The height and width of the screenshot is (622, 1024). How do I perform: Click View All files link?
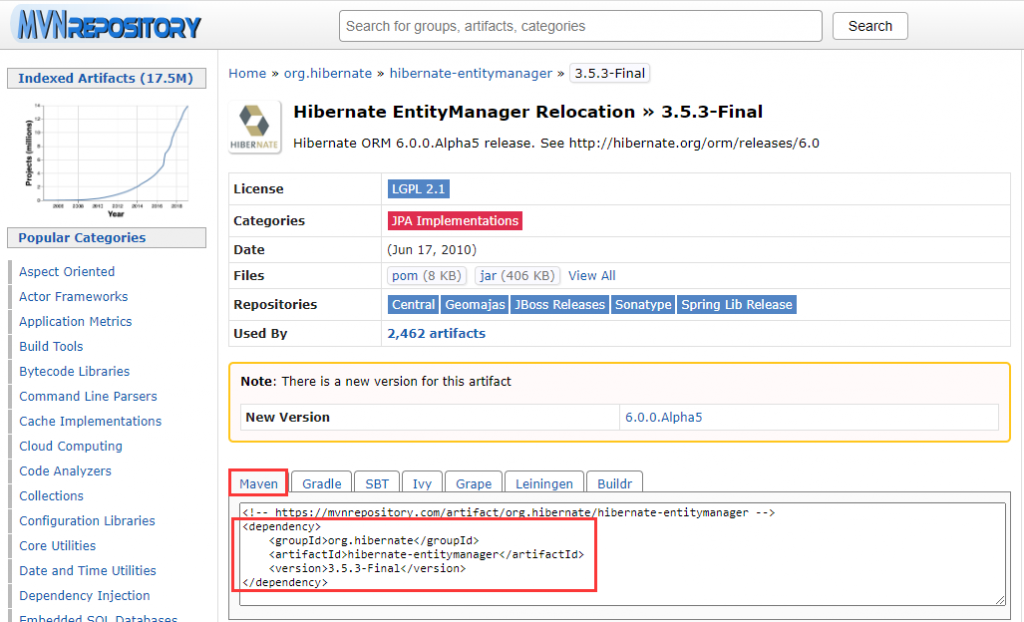click(592, 276)
